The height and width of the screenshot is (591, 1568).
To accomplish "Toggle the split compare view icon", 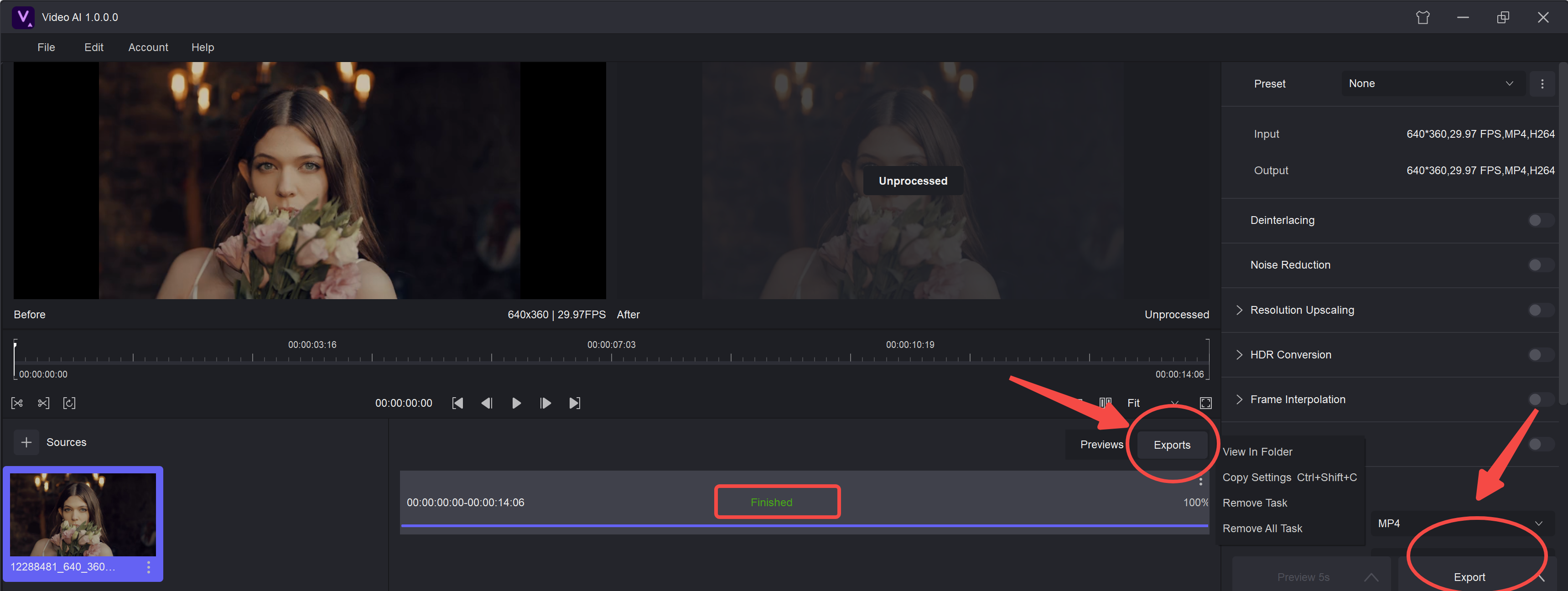I will click(x=1106, y=402).
